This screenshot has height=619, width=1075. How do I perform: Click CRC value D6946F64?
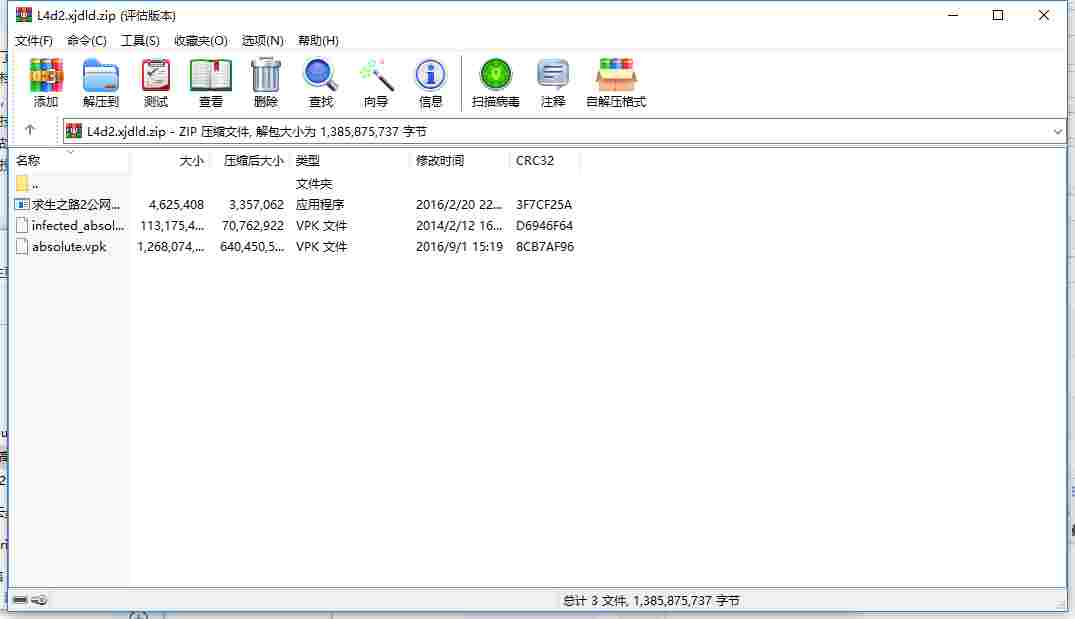pos(544,226)
